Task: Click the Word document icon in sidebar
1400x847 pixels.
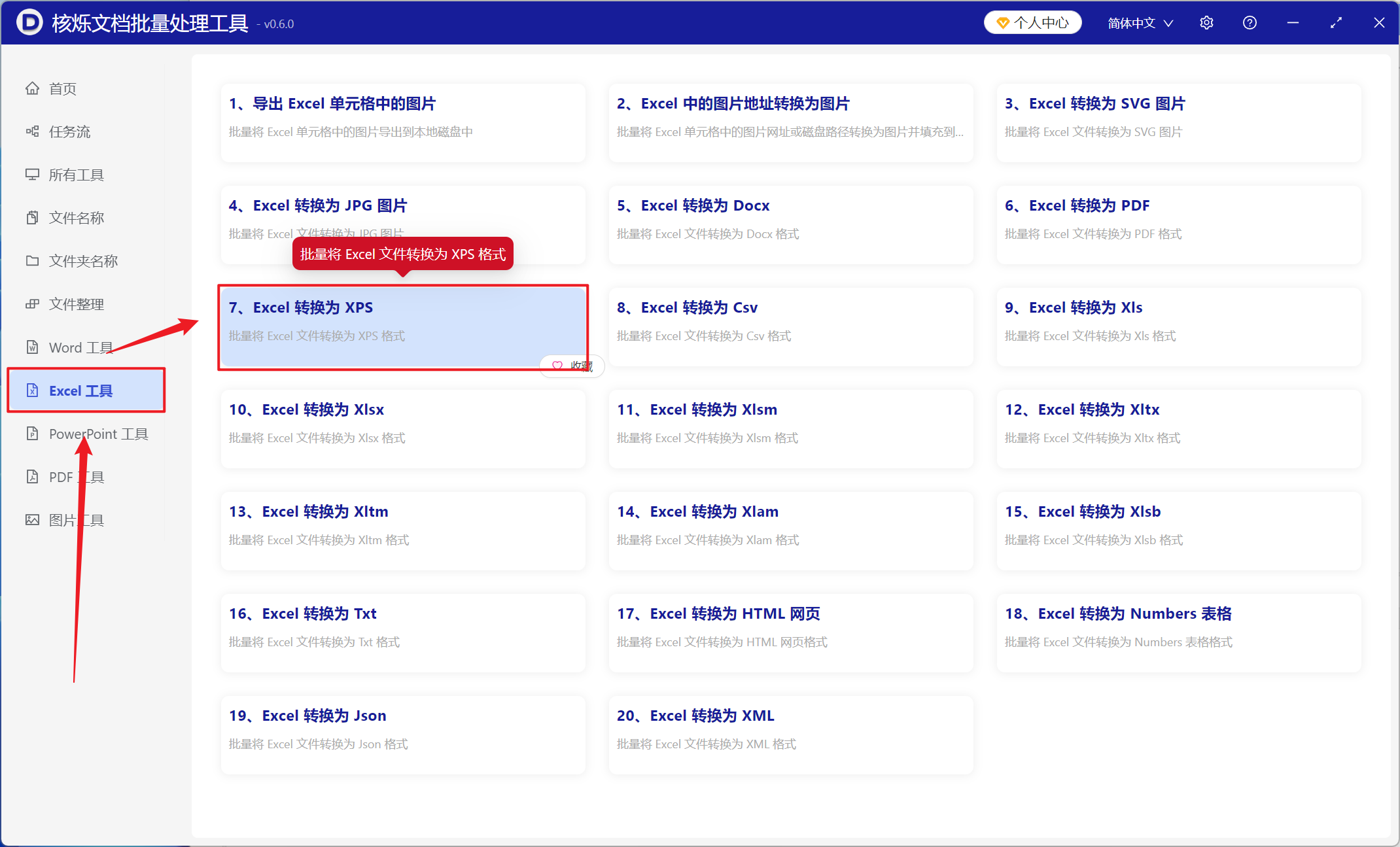Action: tap(32, 347)
